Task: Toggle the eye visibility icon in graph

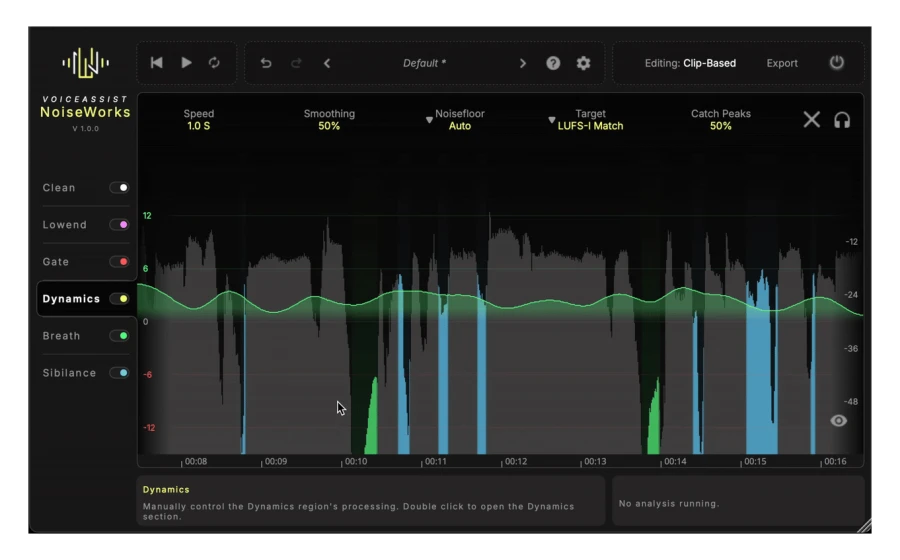Action: (838, 421)
